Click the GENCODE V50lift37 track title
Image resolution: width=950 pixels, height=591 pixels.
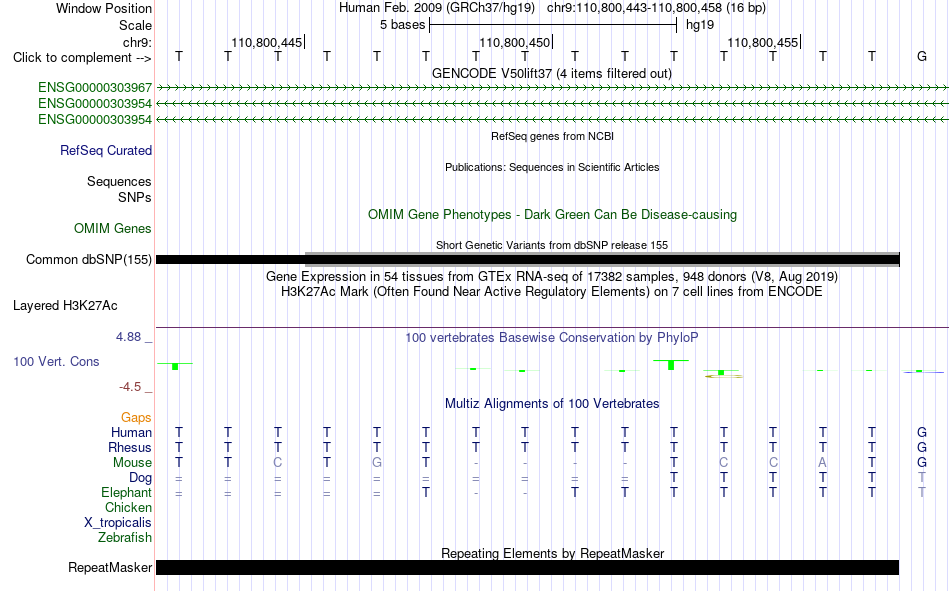[x=551, y=73]
